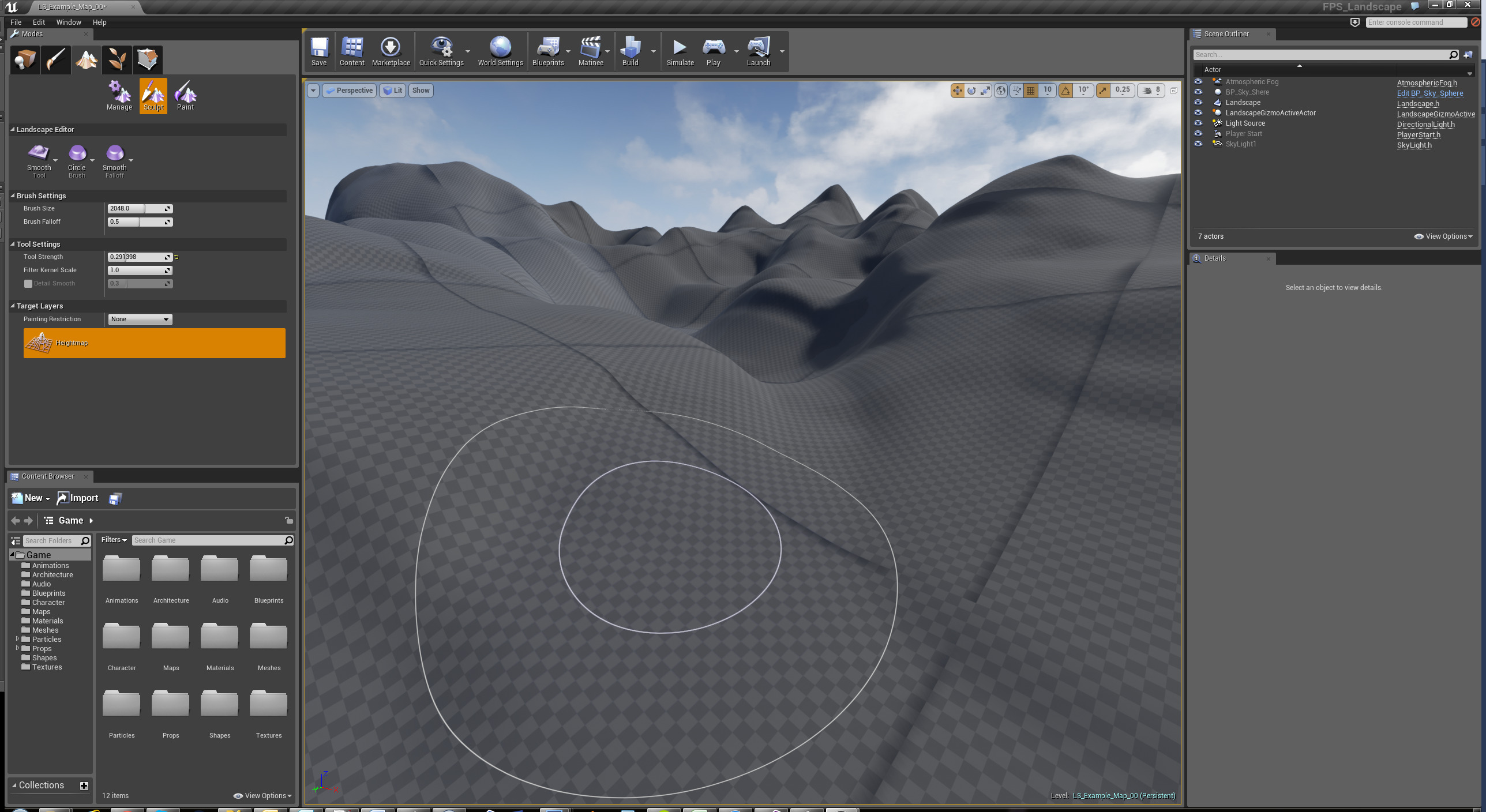Toggle visibility of the Landscape actor

(1198, 103)
